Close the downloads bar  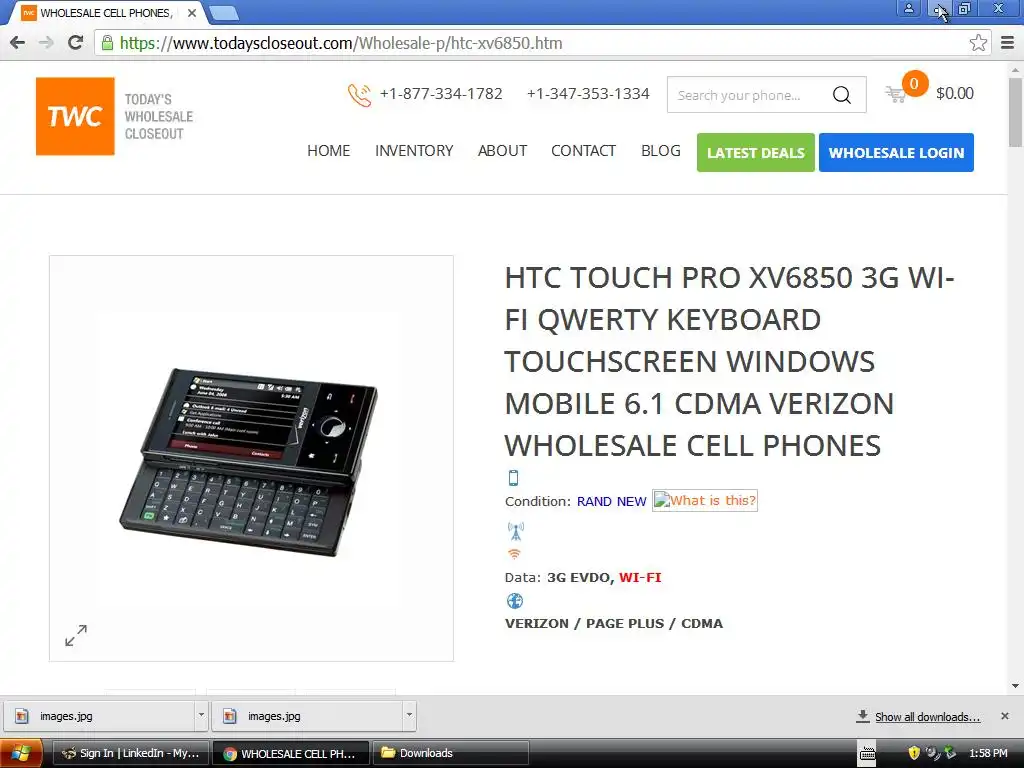[1005, 716]
